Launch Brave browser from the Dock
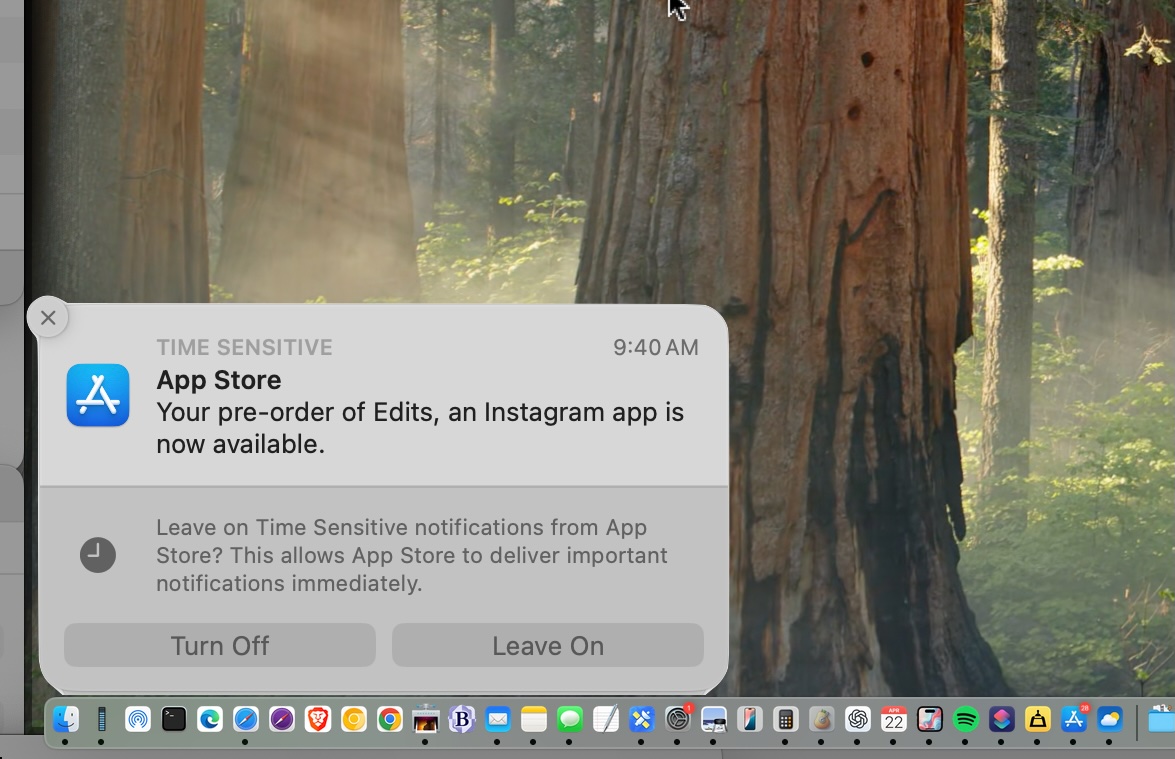 tap(318, 719)
